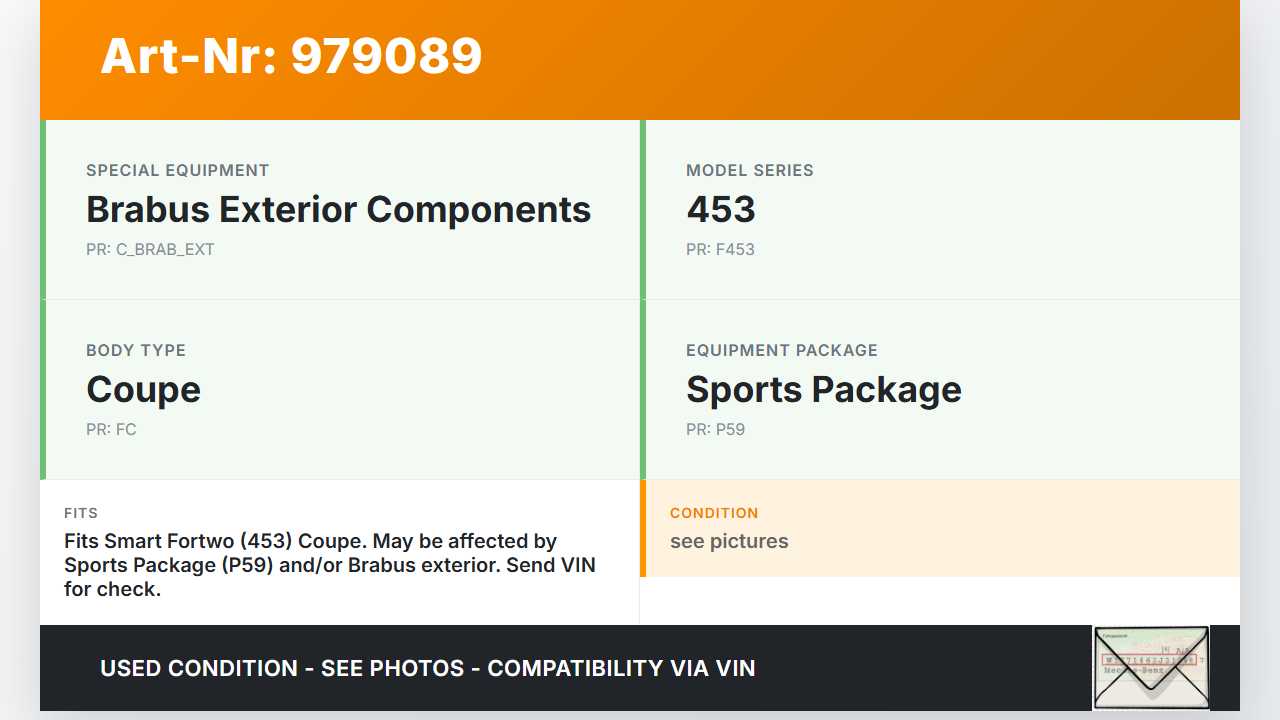Click the USED CONDITION footer text

427,668
